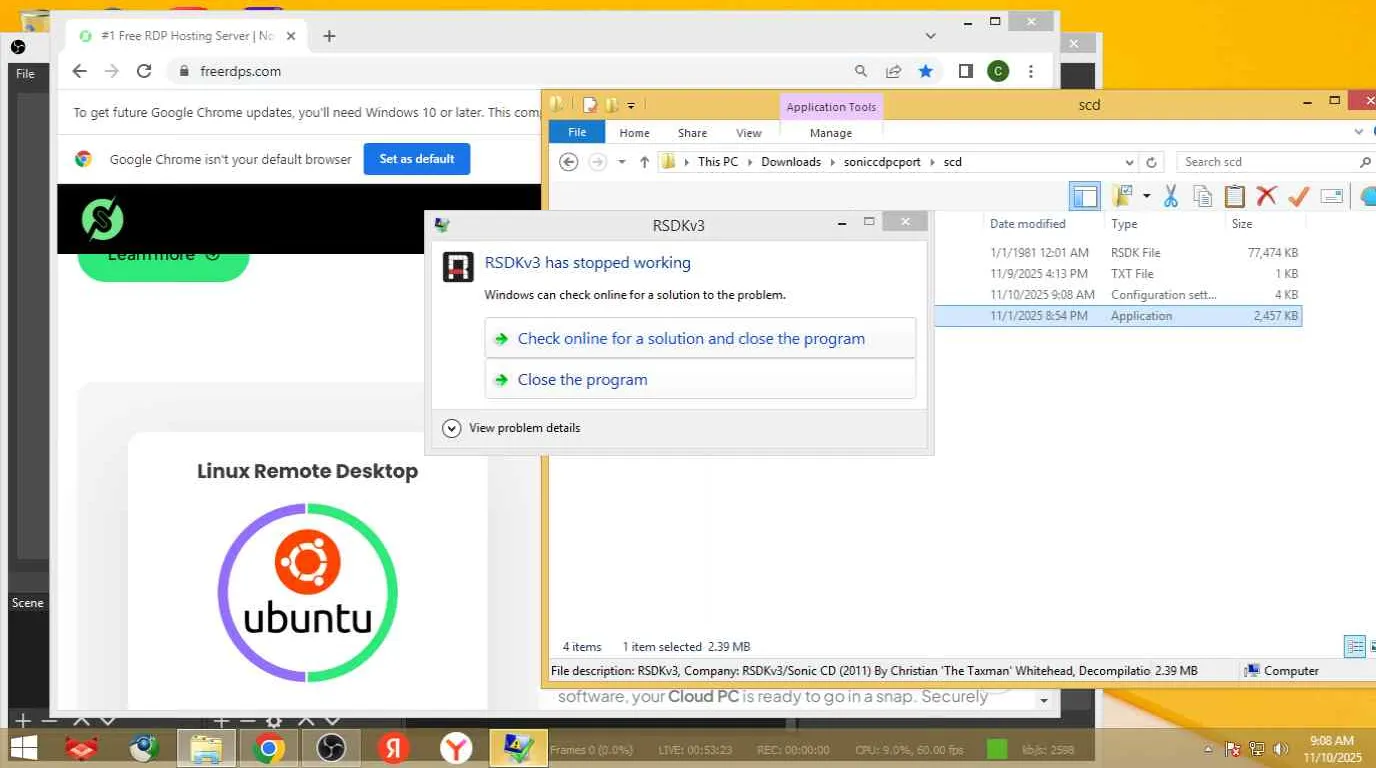Screen dimensions: 1376x768
Task: Click Close the program in RSDKv3 dialog
Action: [700, 379]
